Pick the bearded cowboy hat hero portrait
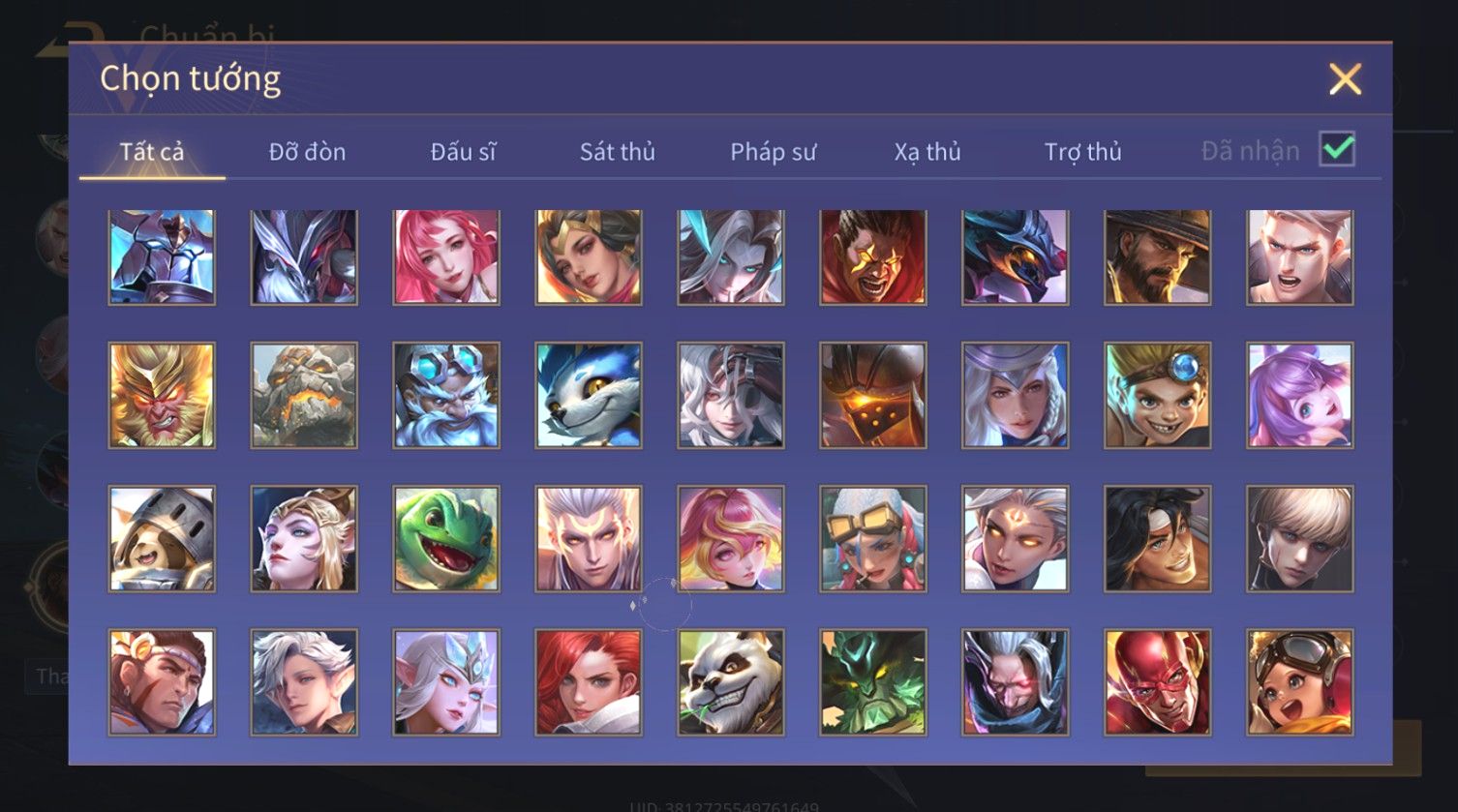Screen dimensions: 1458x812 [x=1158, y=257]
